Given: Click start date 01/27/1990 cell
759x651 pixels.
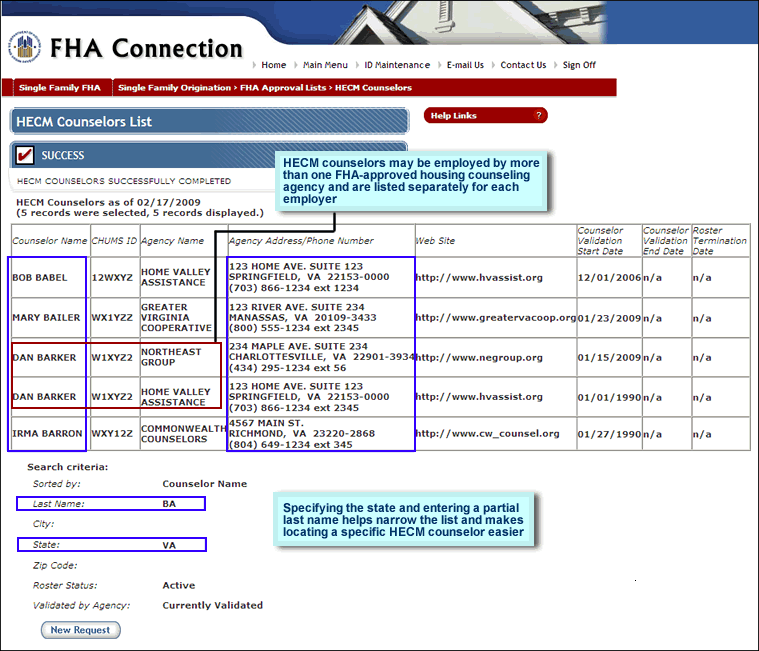Looking at the screenshot, I should point(609,434).
